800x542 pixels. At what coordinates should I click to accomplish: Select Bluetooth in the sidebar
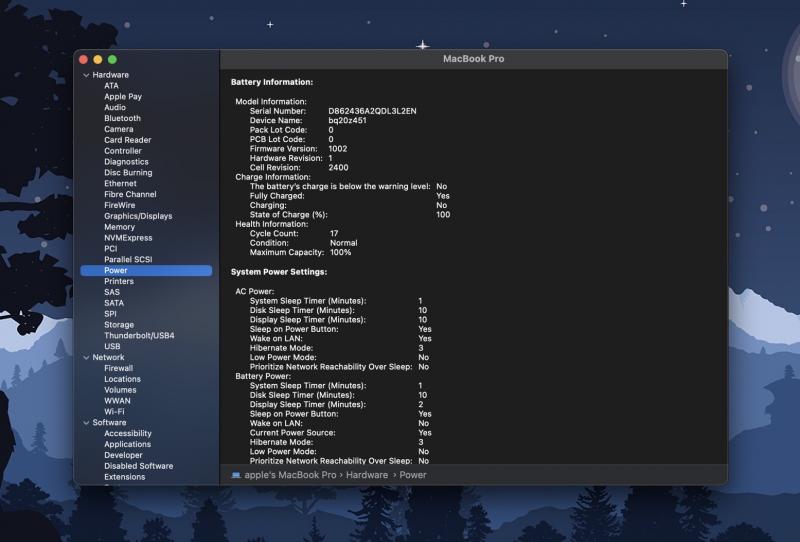[x=122, y=118]
